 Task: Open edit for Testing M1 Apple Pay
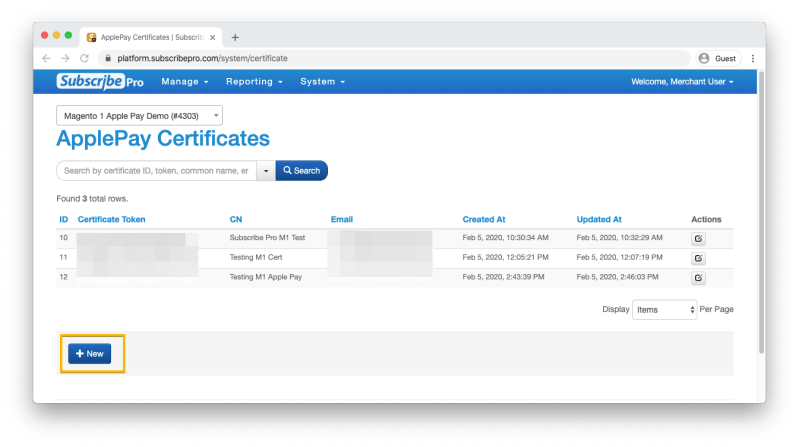tap(698, 278)
